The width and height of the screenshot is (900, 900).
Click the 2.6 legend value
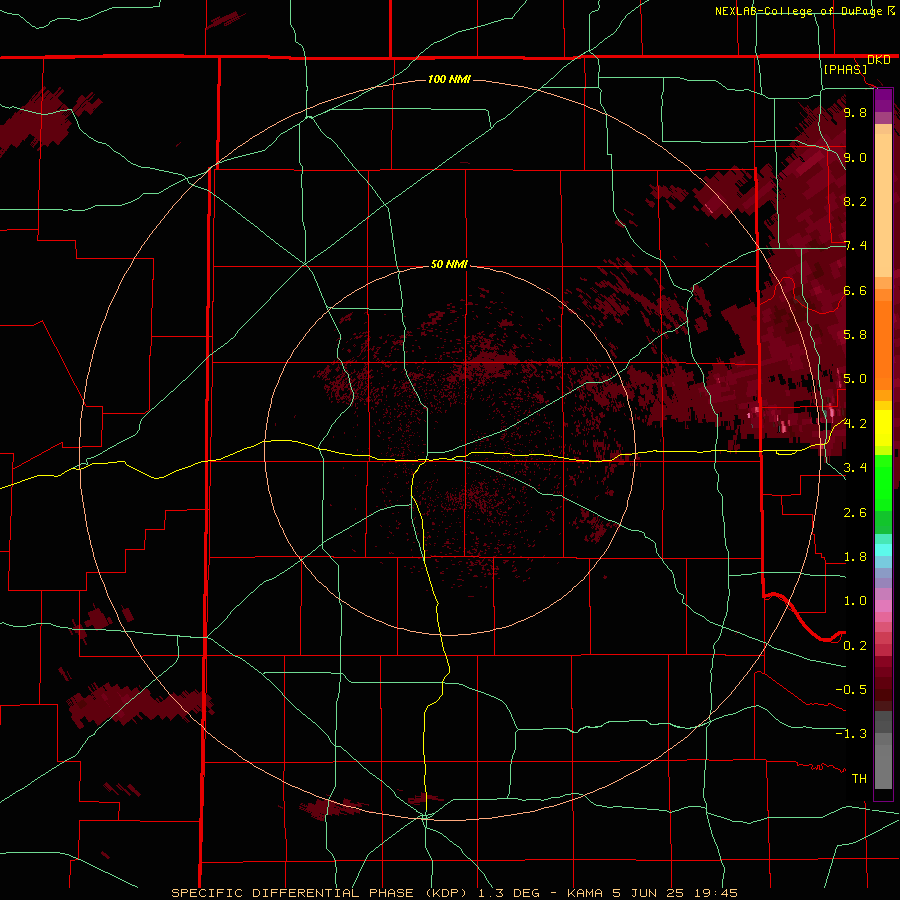[x=855, y=513]
